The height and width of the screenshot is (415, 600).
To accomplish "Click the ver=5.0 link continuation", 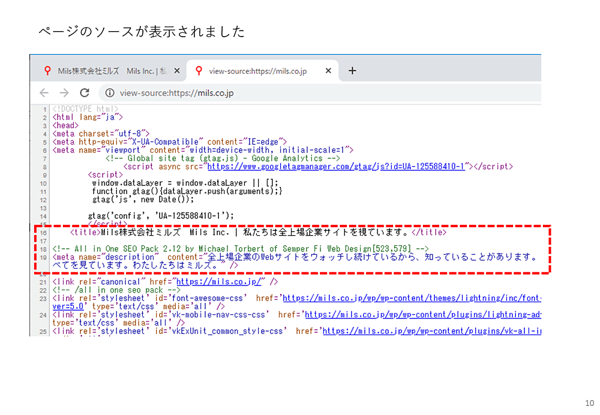I will [68, 306].
